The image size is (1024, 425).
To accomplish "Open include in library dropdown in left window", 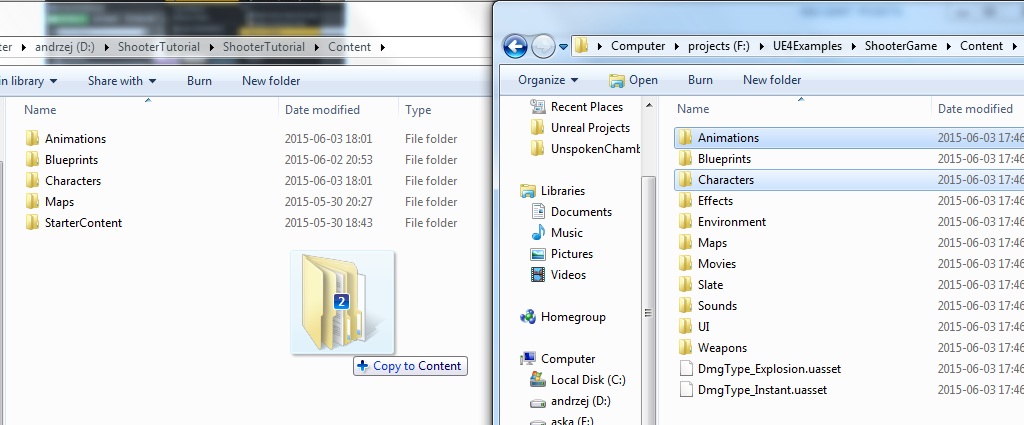I will [x=28, y=81].
